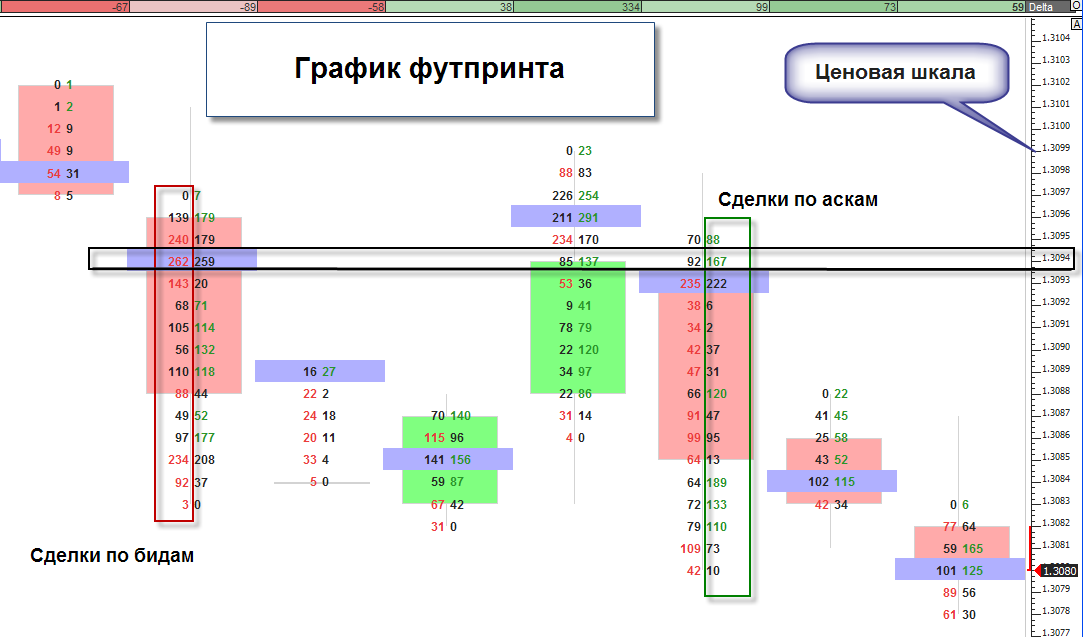Viewport: 1083px width, 637px height.
Task: Click the 'Сделки по бидам' label
Action: [112, 556]
